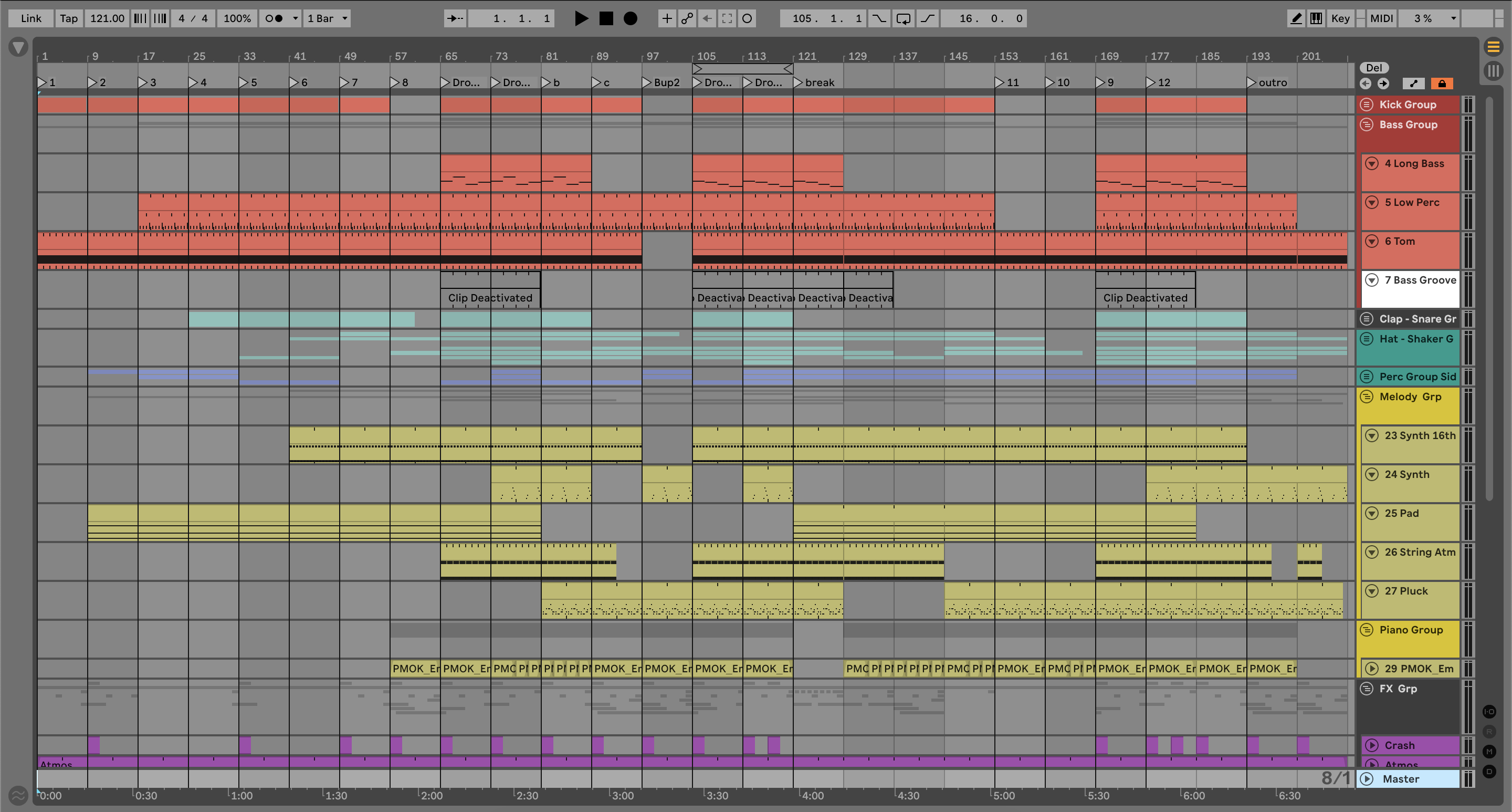Screen dimensions: 1512x812
Task: Open Key Map Mode
Action: click(1340, 18)
